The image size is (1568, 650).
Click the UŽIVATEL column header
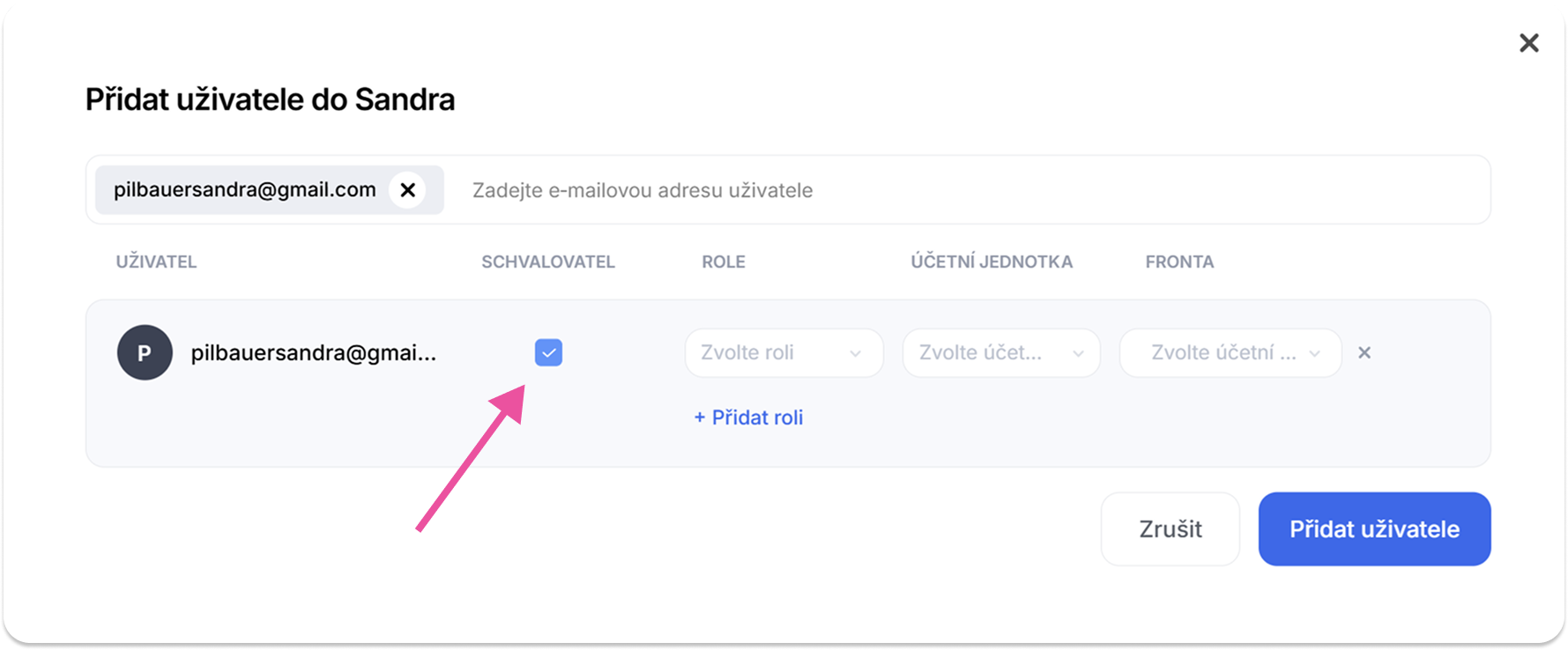coord(156,262)
